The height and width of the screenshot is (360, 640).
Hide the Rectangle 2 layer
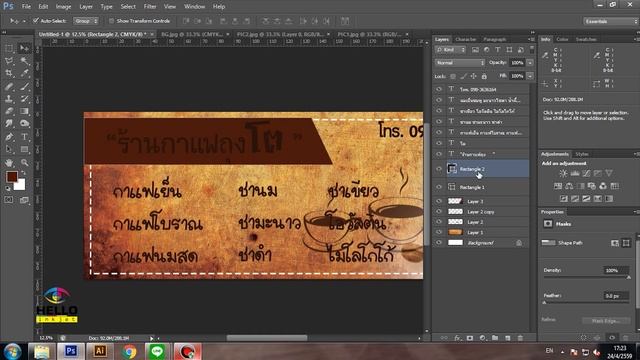(439, 169)
